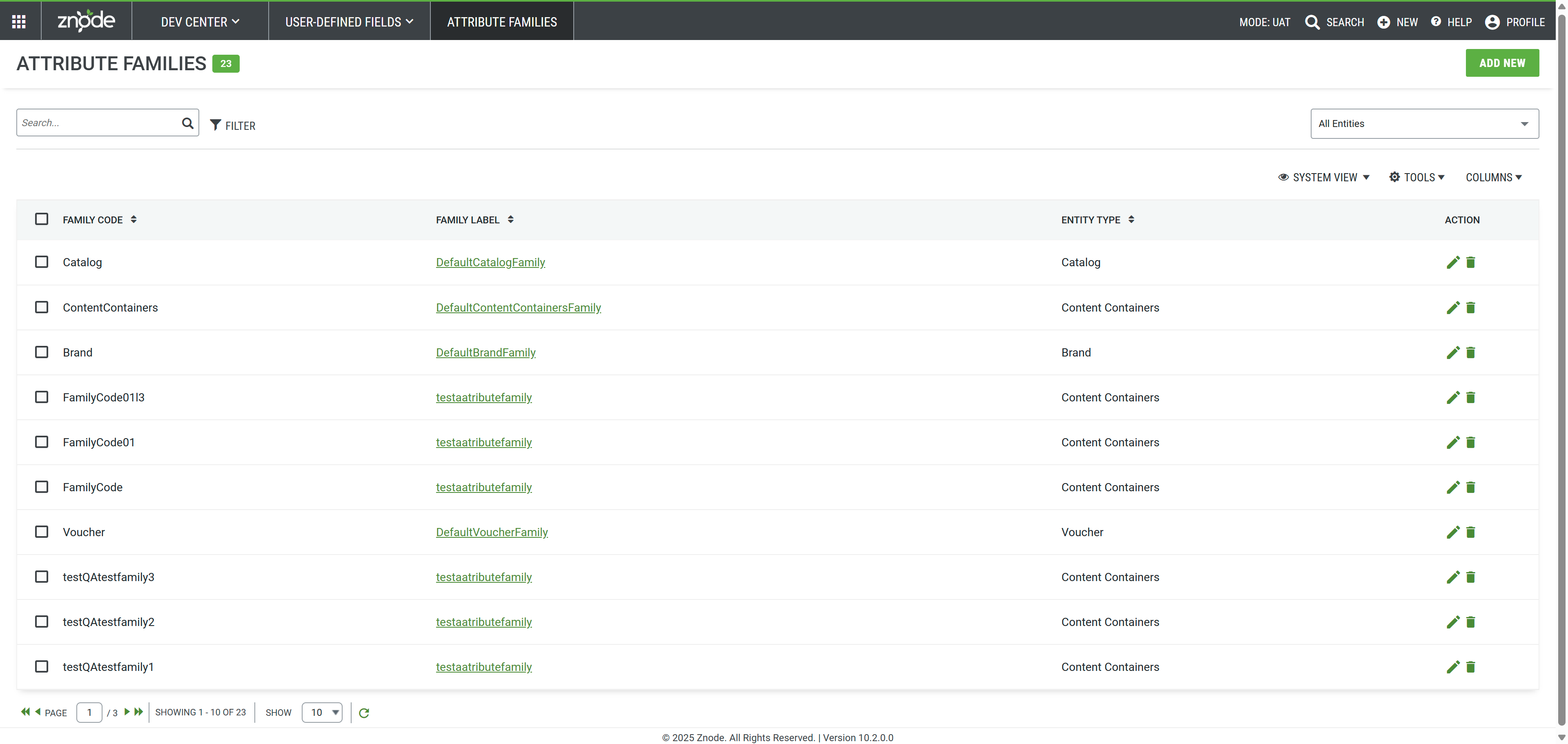Go to the last page arrow
Image resolution: width=1568 pixels, height=744 pixels.
(139, 712)
